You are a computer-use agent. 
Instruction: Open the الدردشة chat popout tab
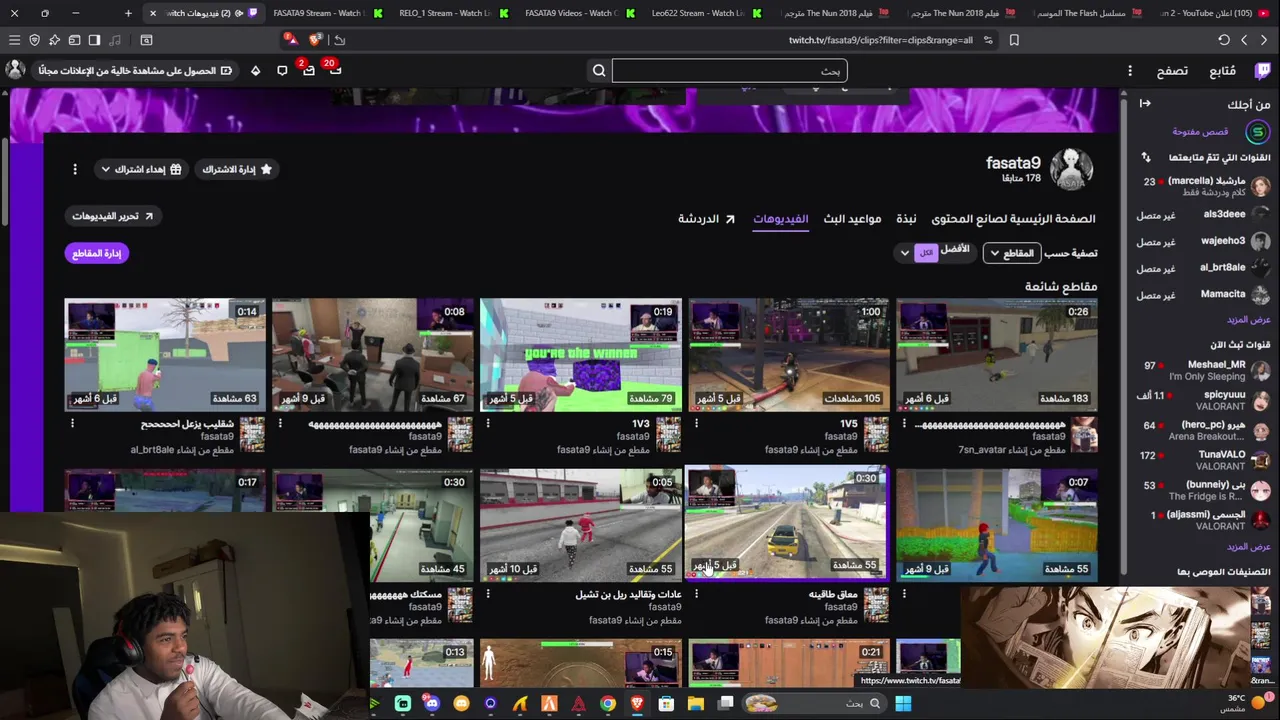point(706,219)
